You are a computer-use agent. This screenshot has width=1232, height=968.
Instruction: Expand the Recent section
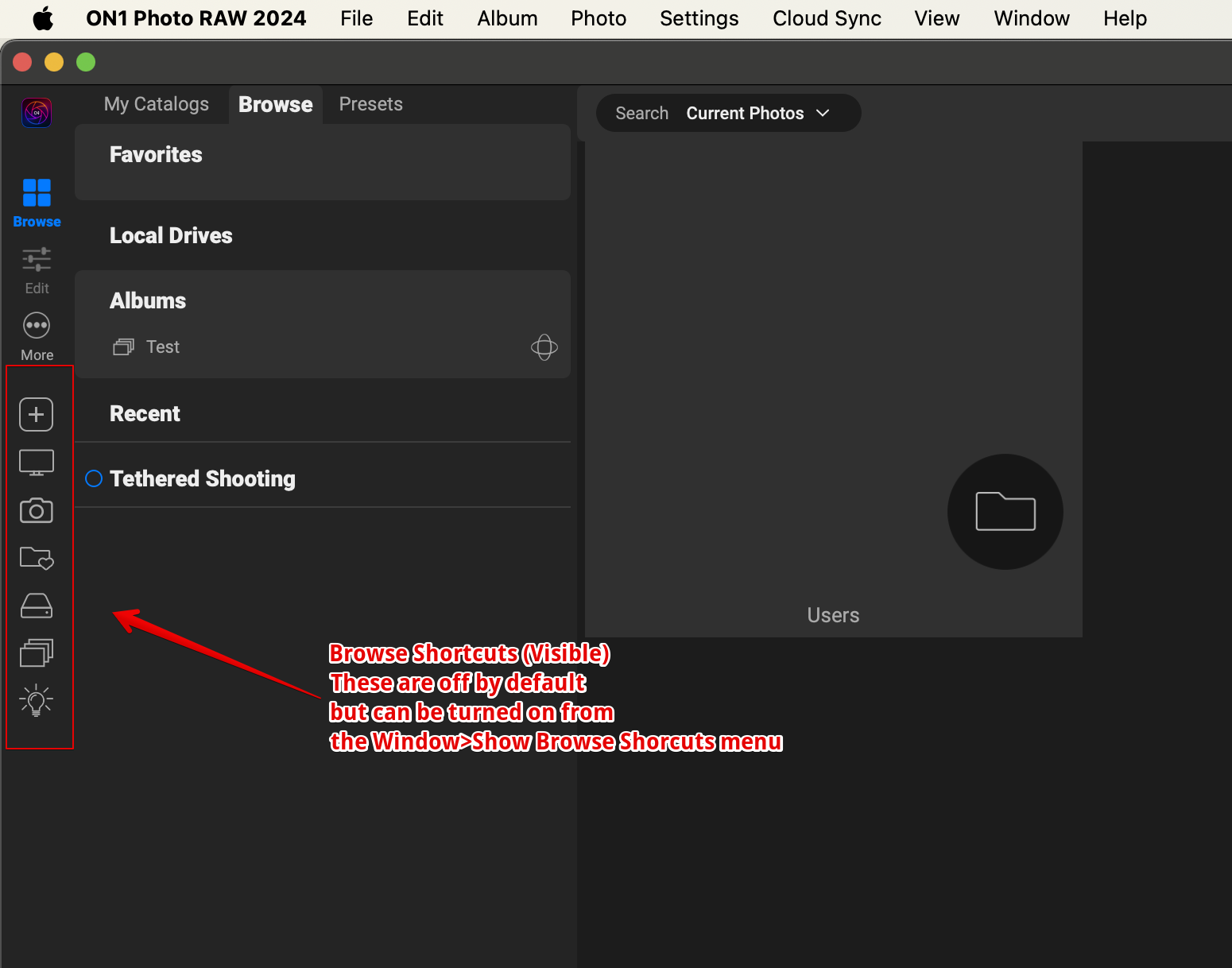coord(145,414)
